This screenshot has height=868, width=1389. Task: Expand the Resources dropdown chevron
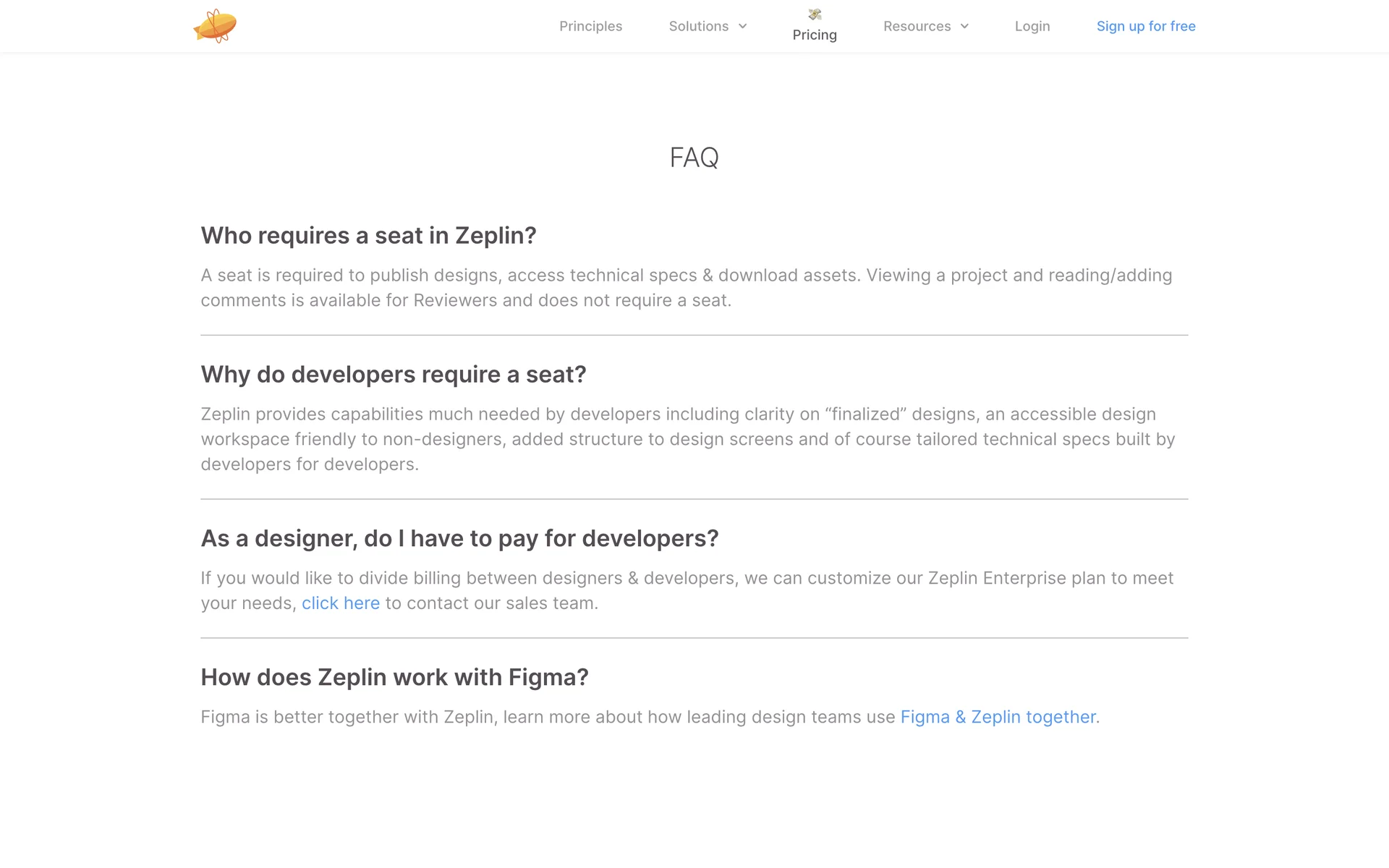(964, 26)
